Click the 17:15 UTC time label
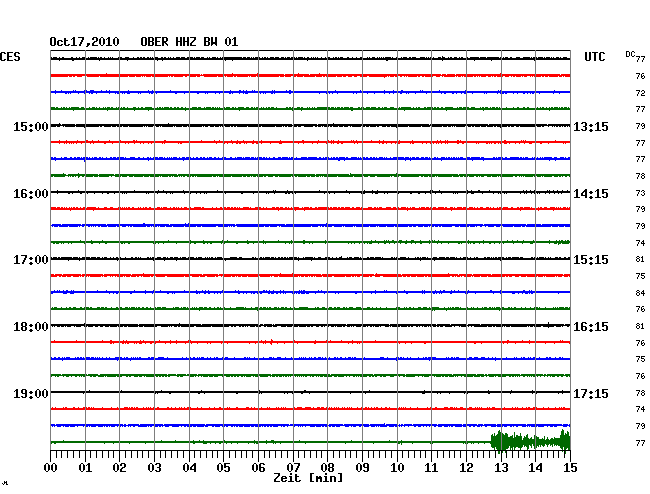Screen dimensions: 650x494 (591, 393)
